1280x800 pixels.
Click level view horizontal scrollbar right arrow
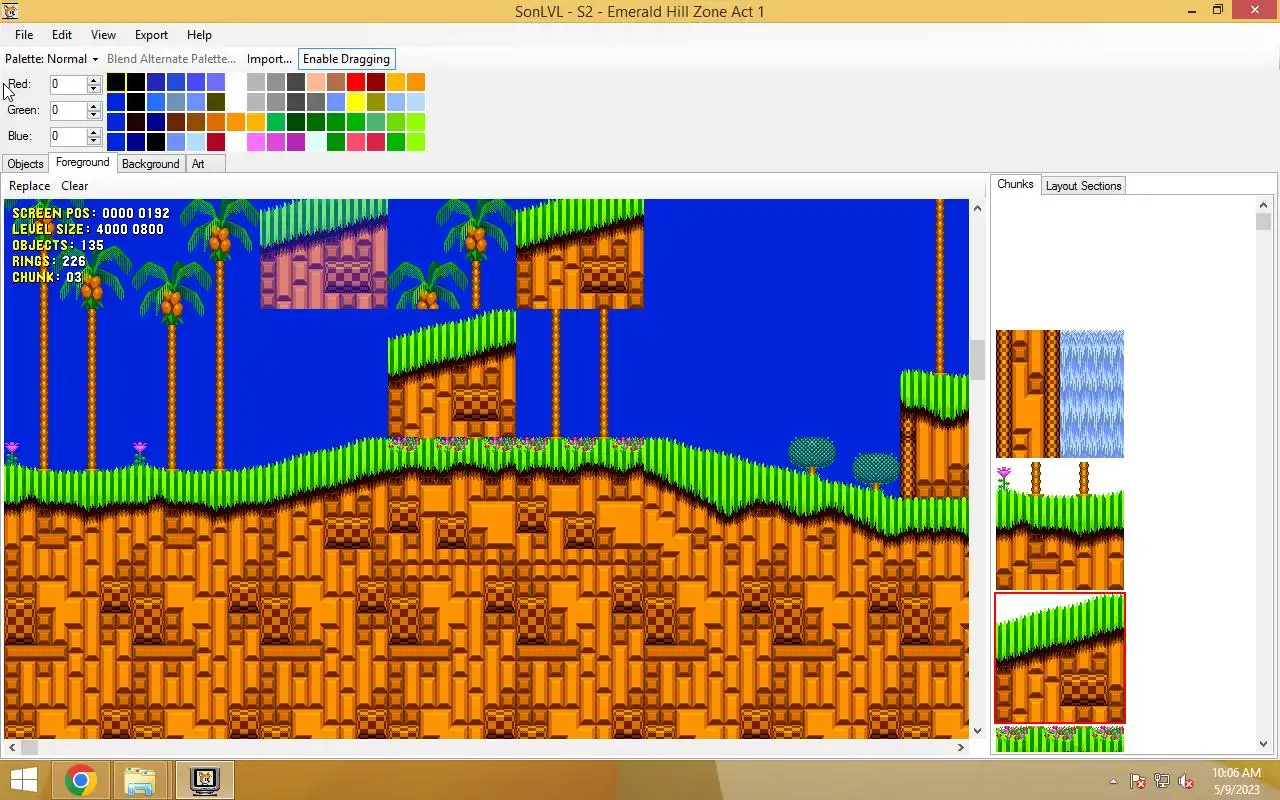pyautogui.click(x=961, y=747)
